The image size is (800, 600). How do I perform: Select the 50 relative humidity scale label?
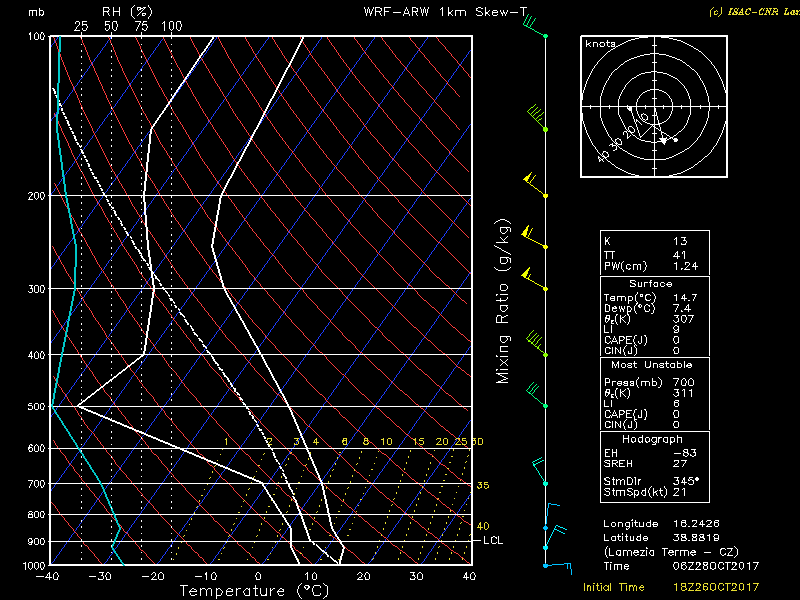[111, 26]
